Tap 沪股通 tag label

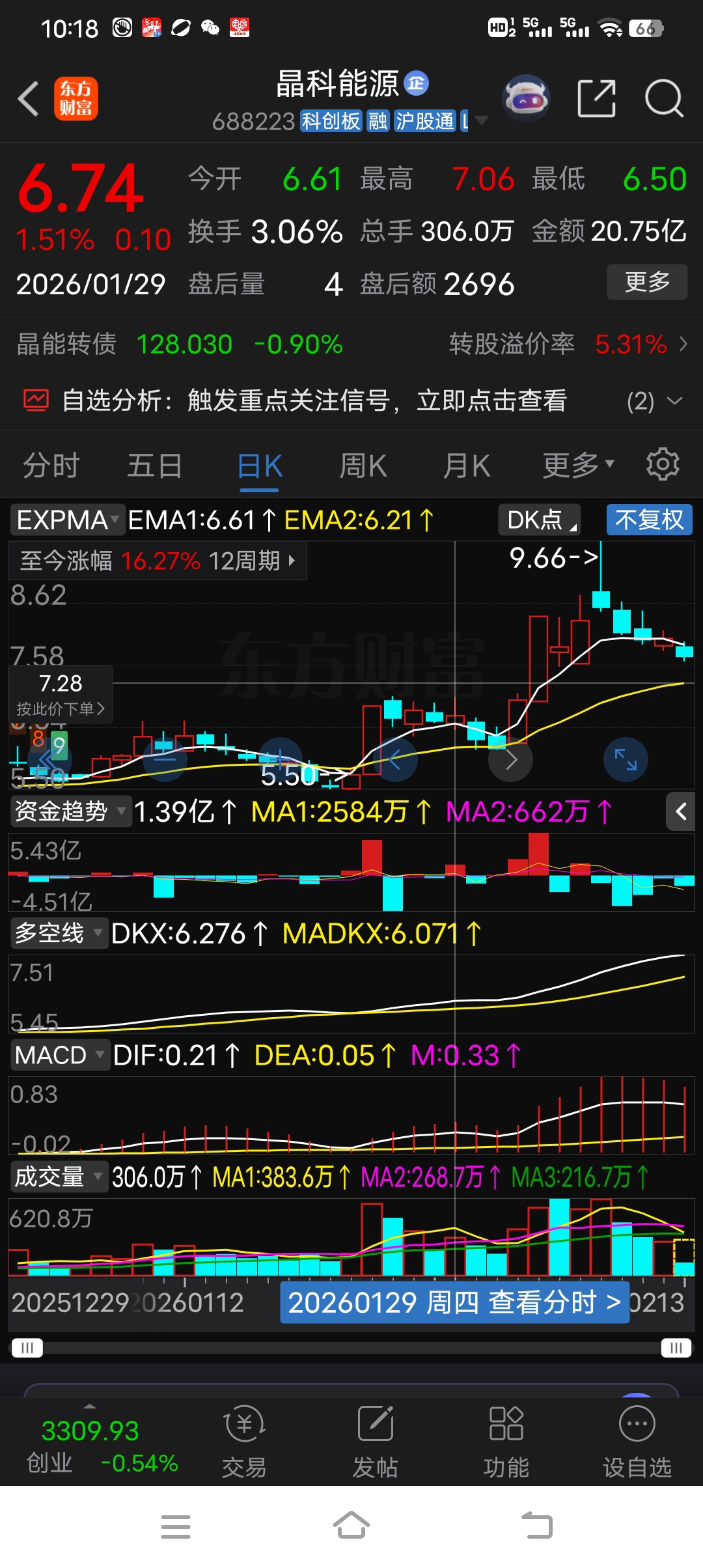[x=425, y=120]
